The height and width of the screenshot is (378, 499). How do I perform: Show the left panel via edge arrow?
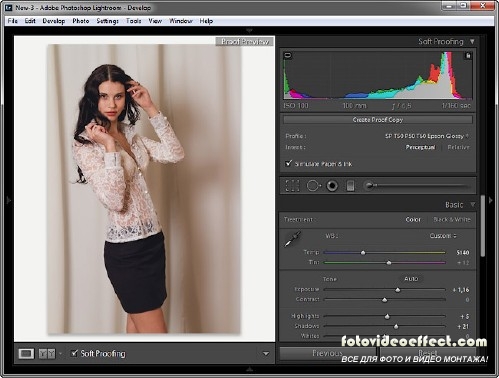(x=8, y=200)
